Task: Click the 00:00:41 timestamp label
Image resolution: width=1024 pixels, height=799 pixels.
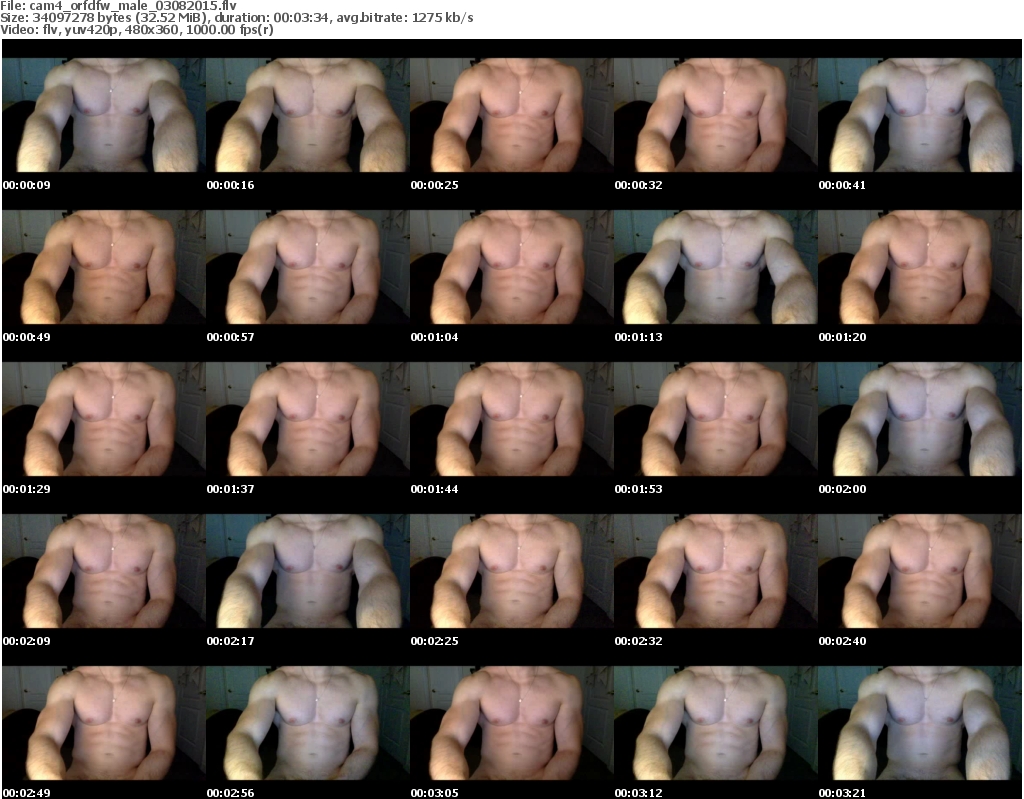Action: [x=842, y=185]
